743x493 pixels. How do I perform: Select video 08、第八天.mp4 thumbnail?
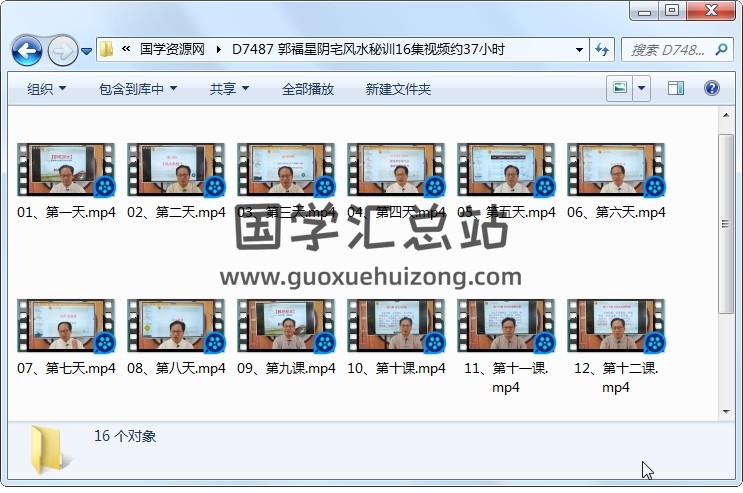click(x=176, y=326)
